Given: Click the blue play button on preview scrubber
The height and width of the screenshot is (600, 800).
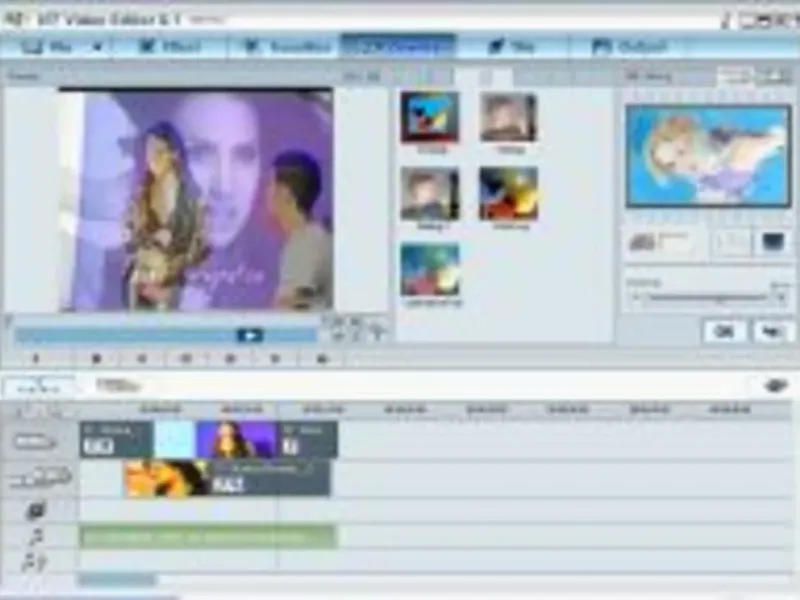Looking at the screenshot, I should click(x=250, y=336).
